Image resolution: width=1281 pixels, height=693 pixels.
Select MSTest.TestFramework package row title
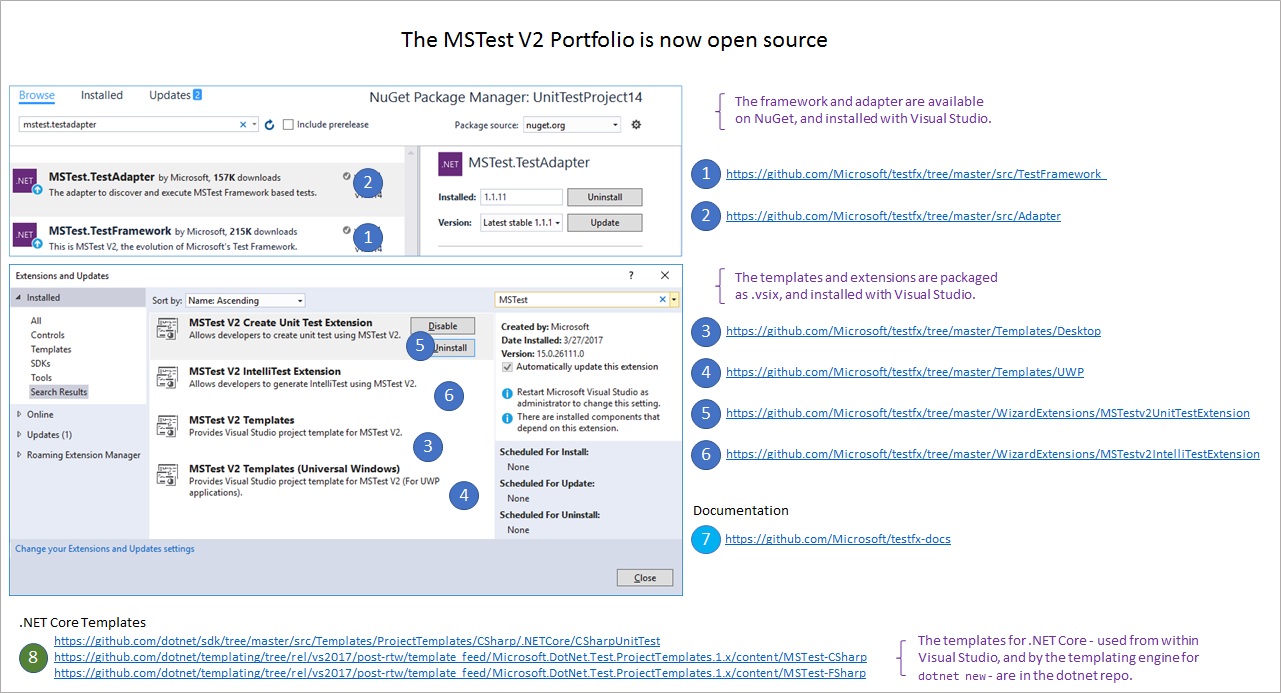(x=110, y=230)
